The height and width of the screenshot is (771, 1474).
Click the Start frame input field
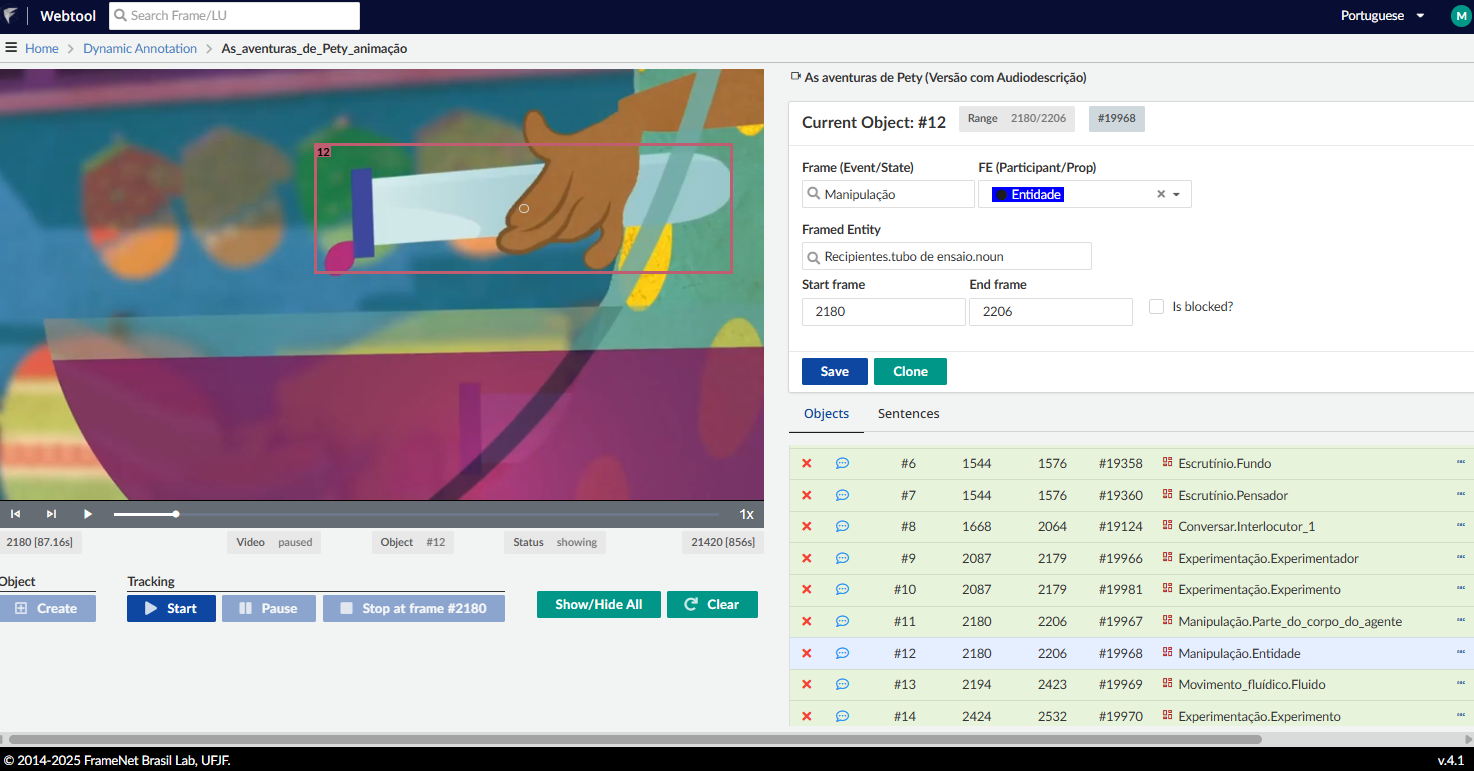[883, 311]
